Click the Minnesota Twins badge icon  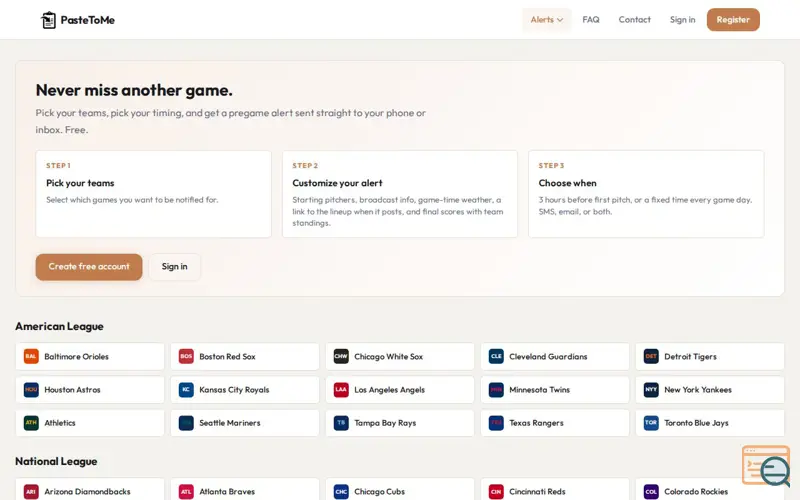[496, 390]
